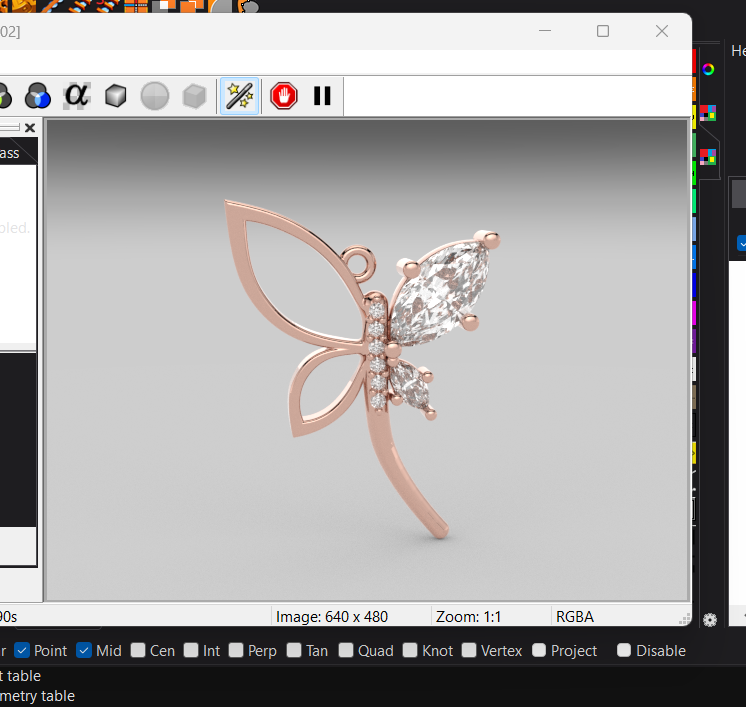
Task: Click the grayed-out sphere icon in toolbar
Action: pos(155,96)
